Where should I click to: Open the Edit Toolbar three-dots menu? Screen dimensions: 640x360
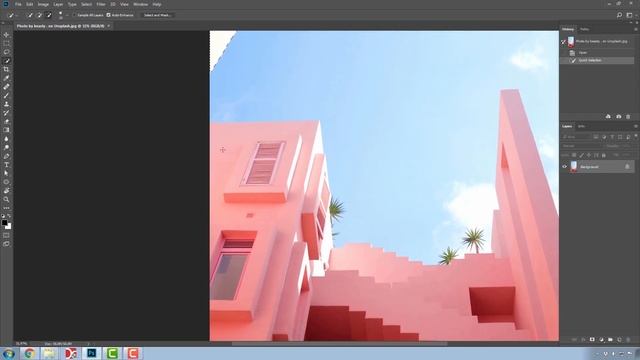click(x=6, y=208)
